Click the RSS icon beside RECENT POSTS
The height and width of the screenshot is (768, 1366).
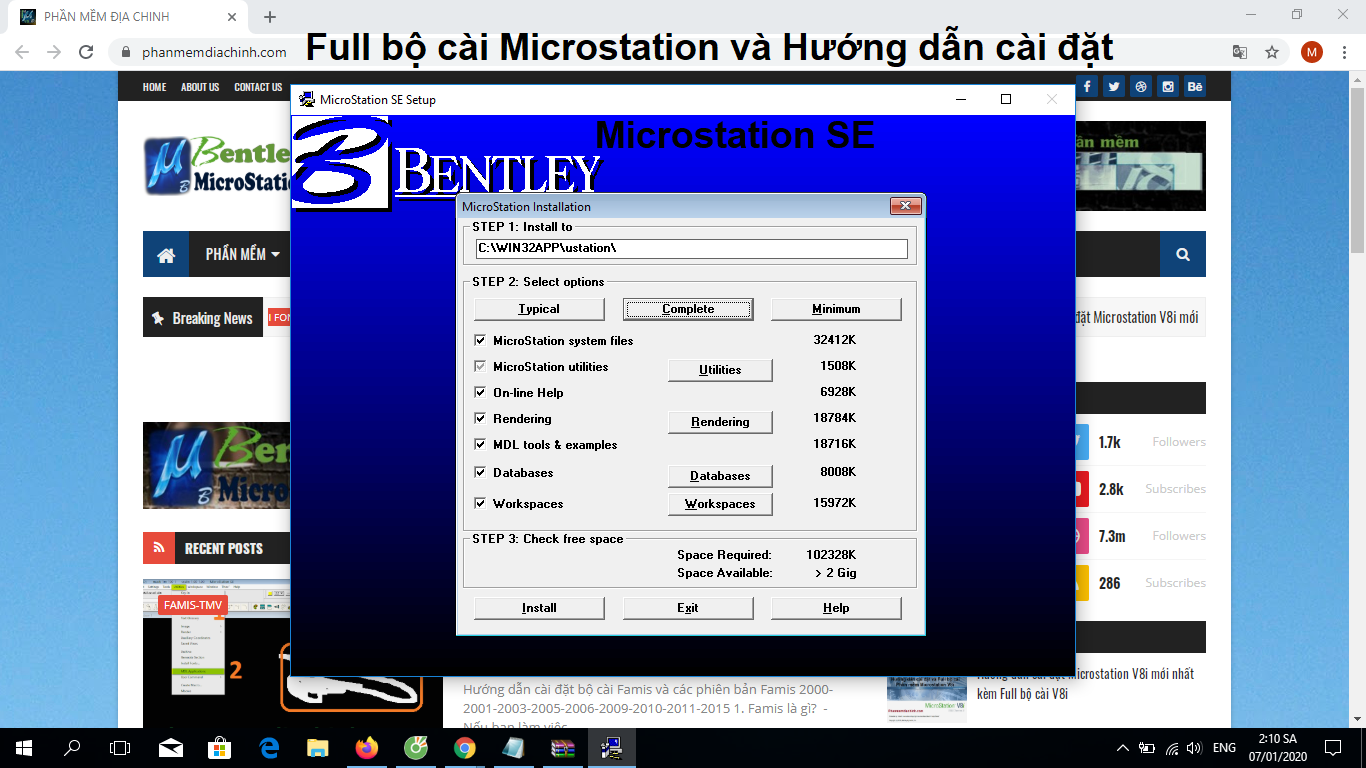point(159,548)
